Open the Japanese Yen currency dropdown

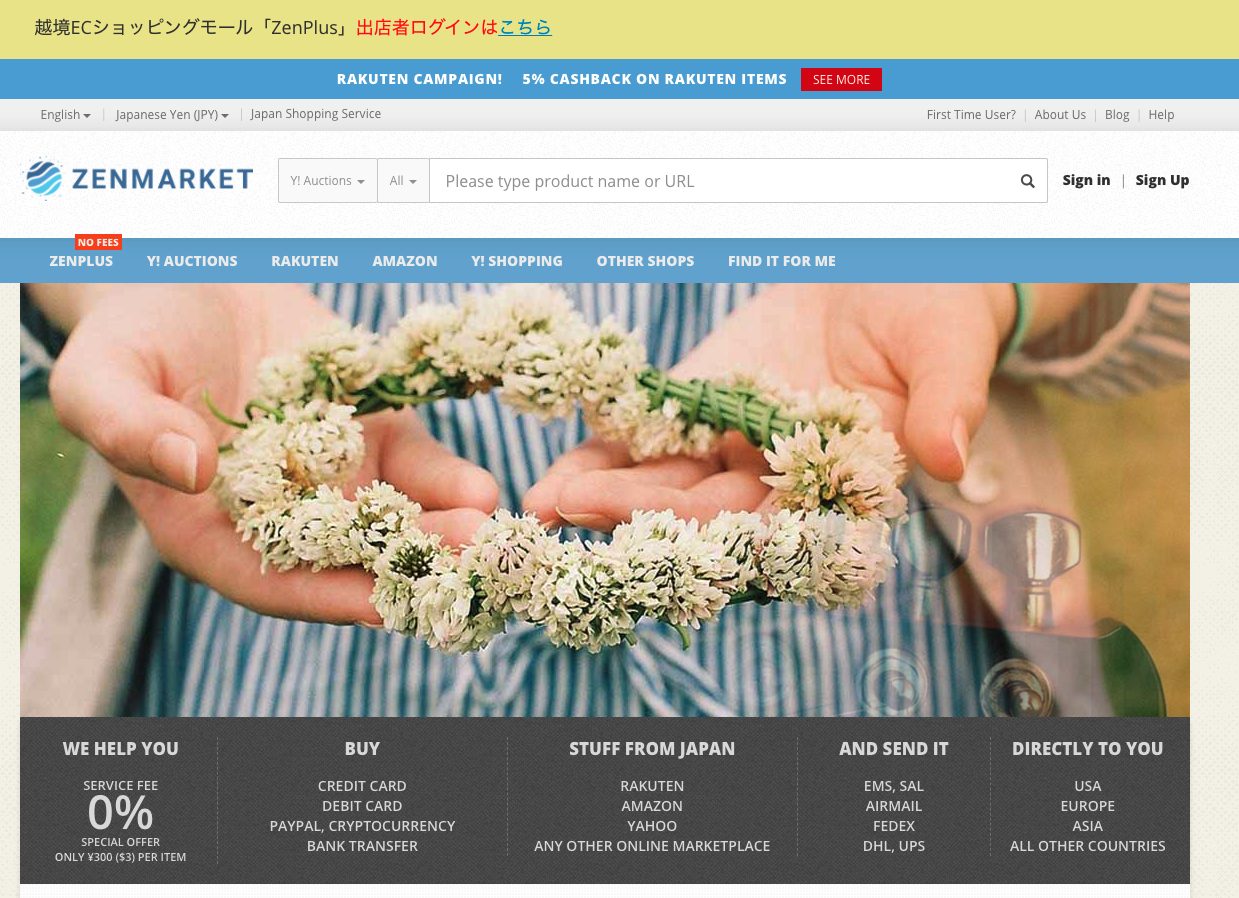pyautogui.click(x=172, y=115)
